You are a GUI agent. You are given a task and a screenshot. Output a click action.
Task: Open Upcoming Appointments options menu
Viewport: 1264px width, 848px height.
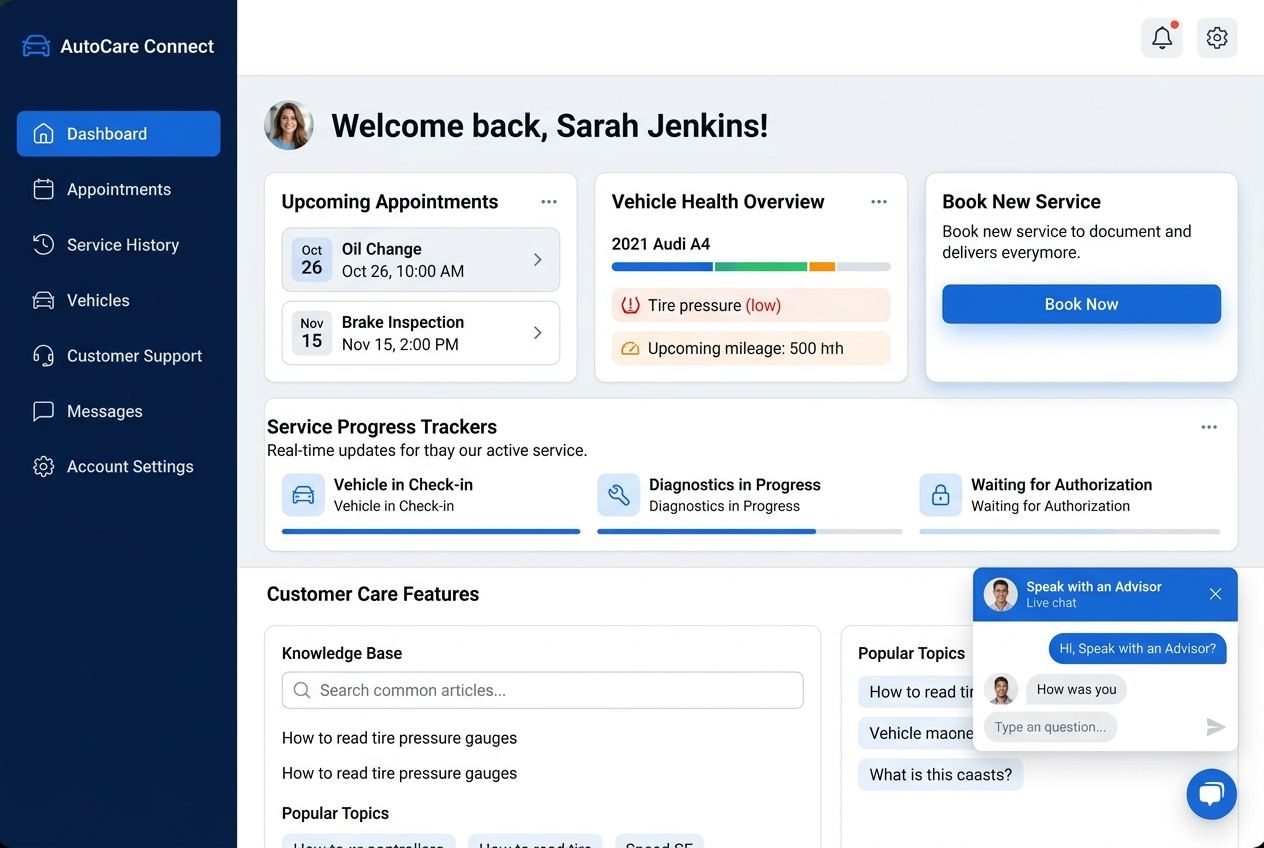(549, 202)
